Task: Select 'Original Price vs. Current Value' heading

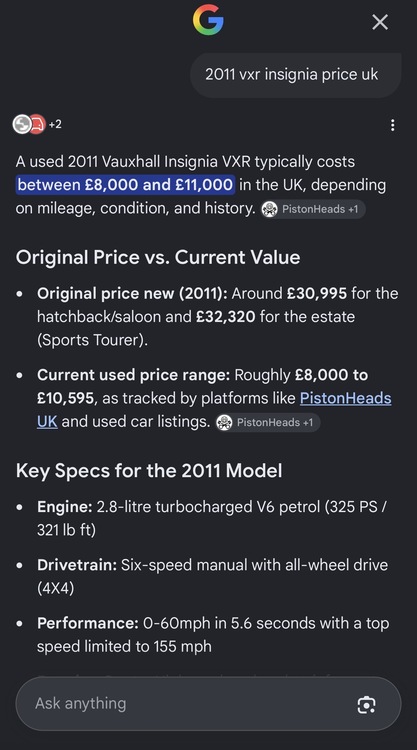Action: click(158, 257)
